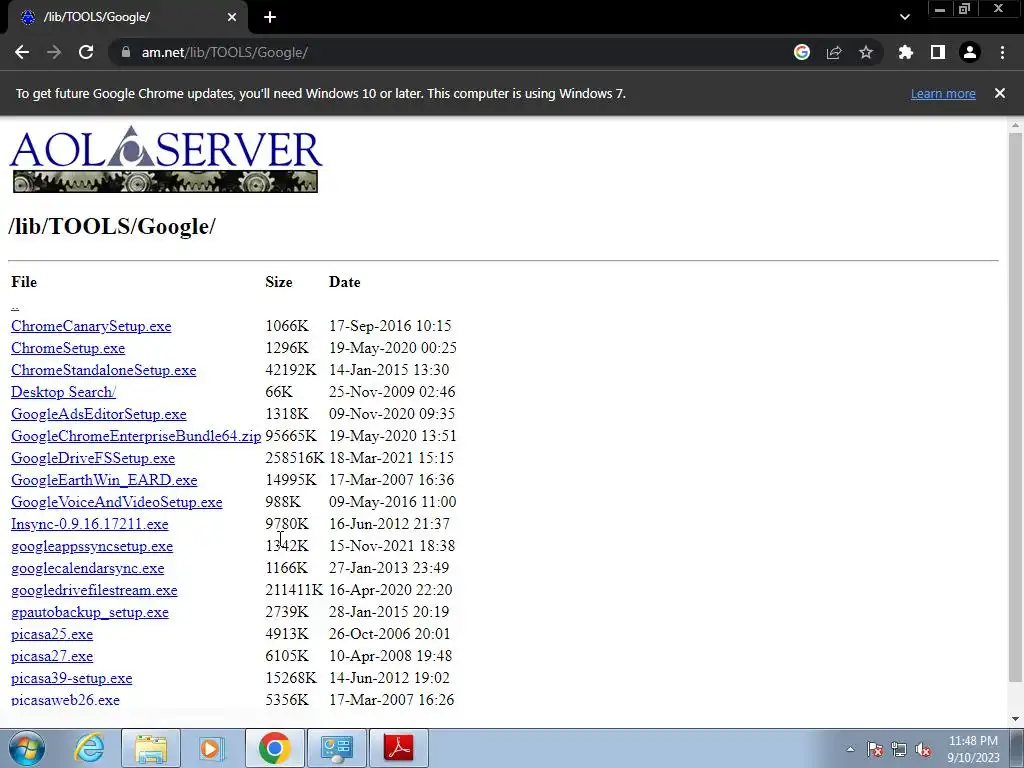Download picasa39-setup.exe

click(x=71, y=679)
